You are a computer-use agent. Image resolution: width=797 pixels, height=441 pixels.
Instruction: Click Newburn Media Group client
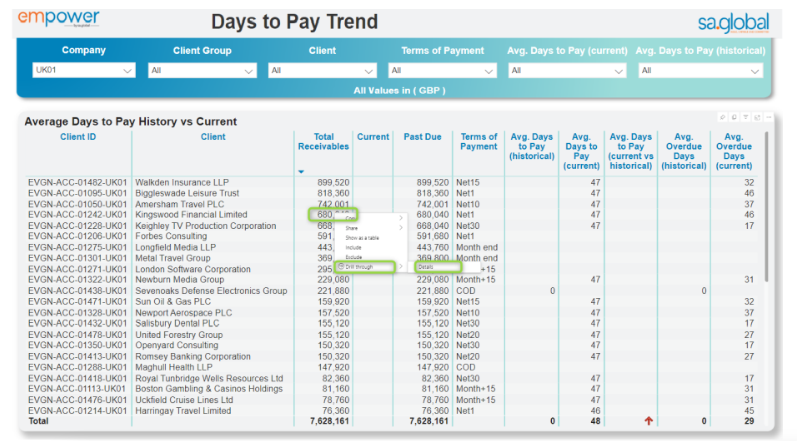[179, 279]
